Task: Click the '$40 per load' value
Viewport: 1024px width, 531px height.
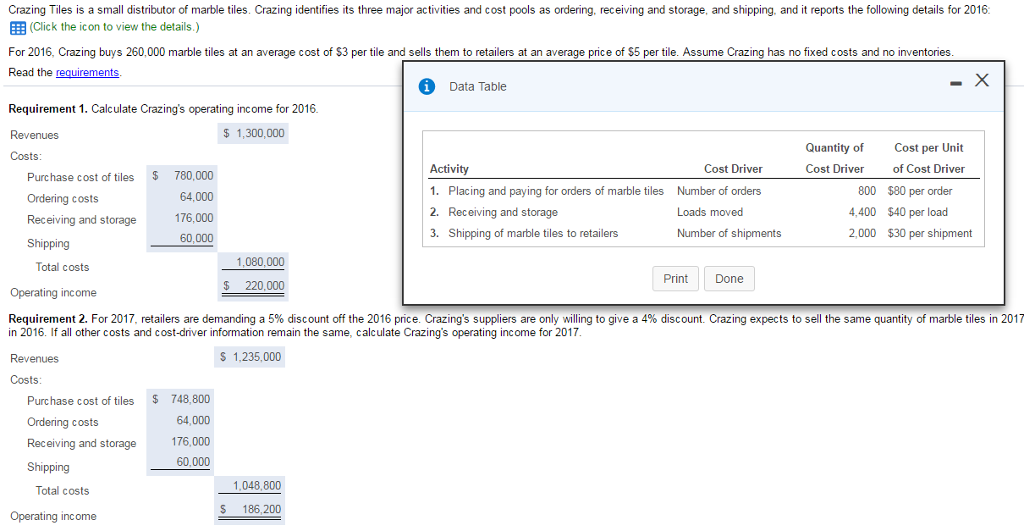Action: 918,212
